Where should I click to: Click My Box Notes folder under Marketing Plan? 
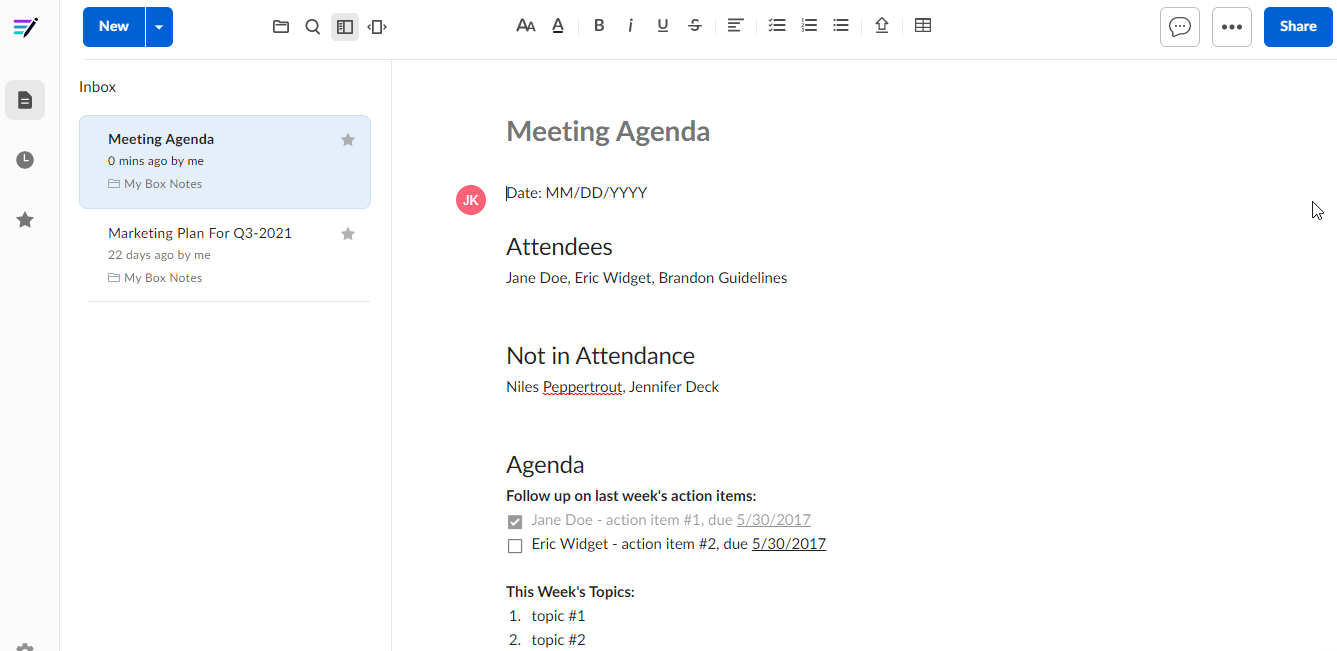pos(155,278)
